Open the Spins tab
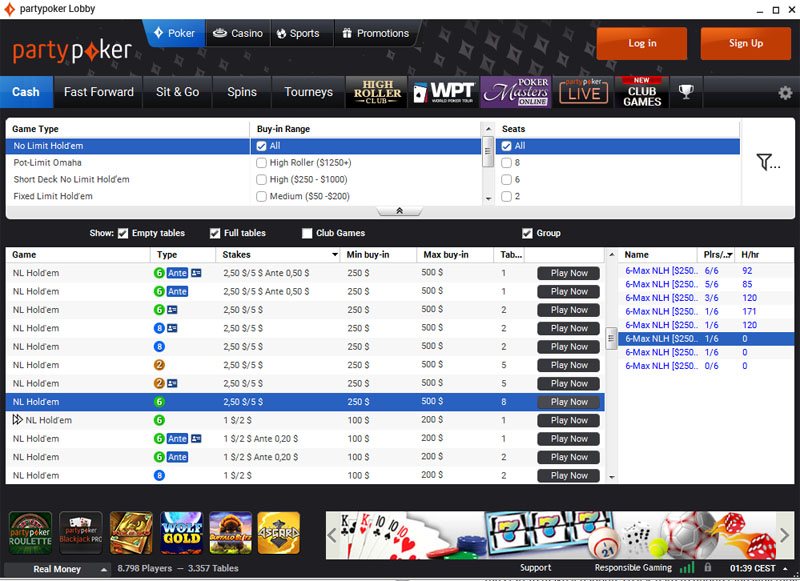The height and width of the screenshot is (581, 800). click(242, 92)
